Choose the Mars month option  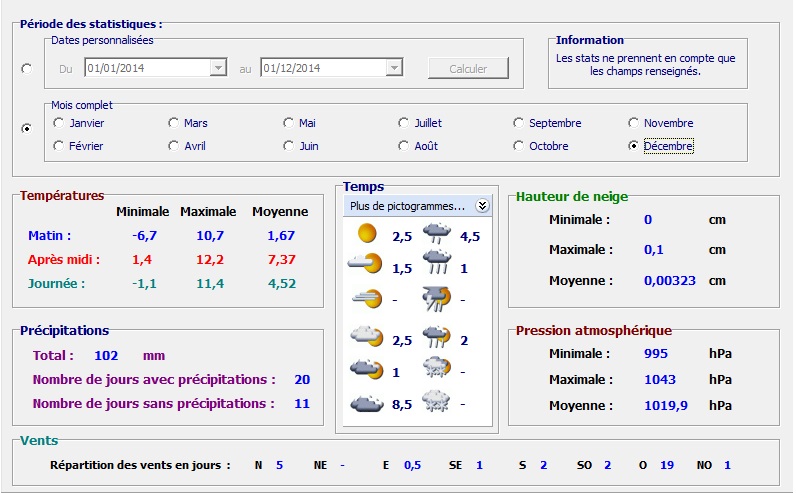(x=188, y=123)
